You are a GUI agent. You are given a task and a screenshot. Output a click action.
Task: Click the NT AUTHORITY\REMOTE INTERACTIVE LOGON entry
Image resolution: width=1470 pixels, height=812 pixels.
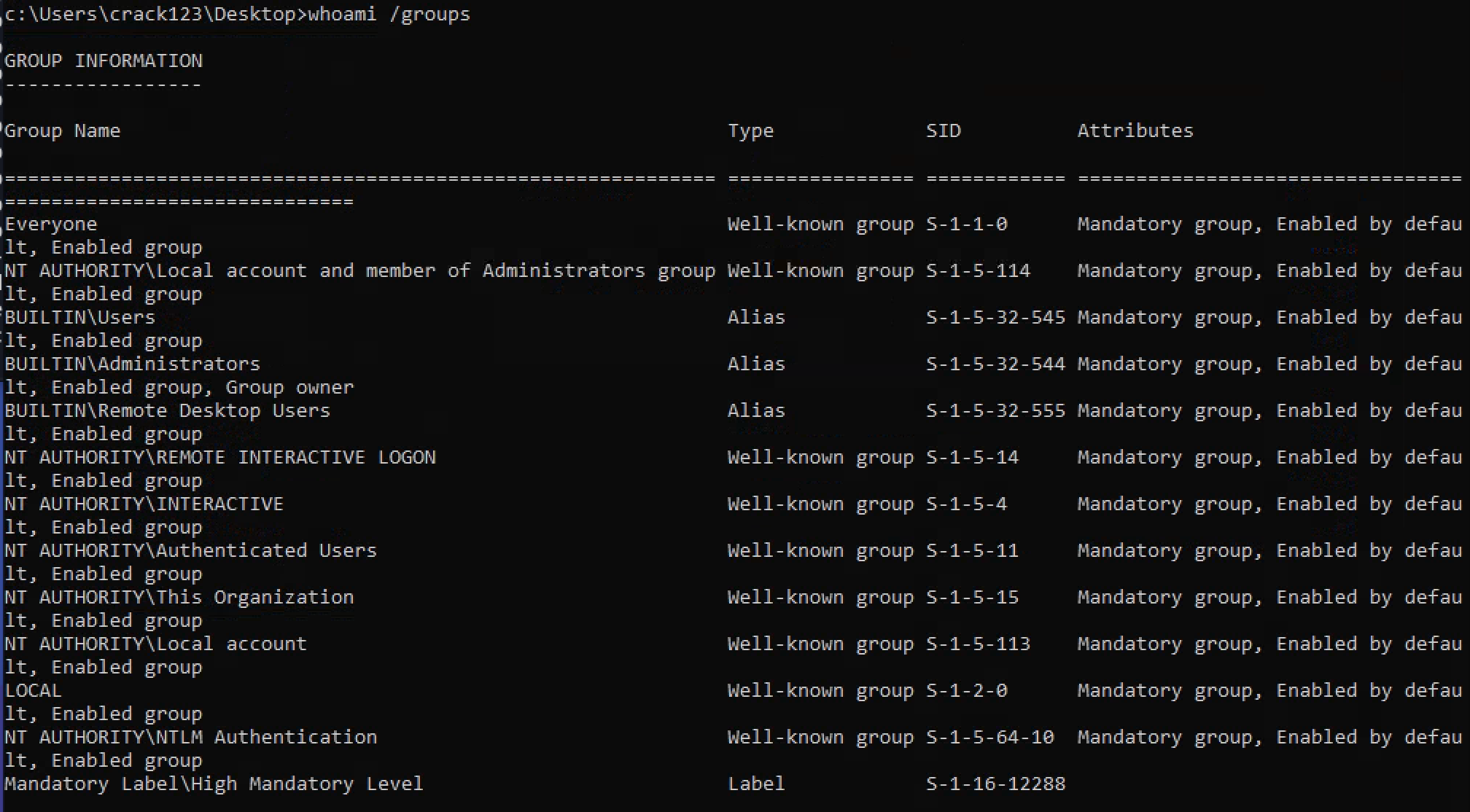coord(219,457)
